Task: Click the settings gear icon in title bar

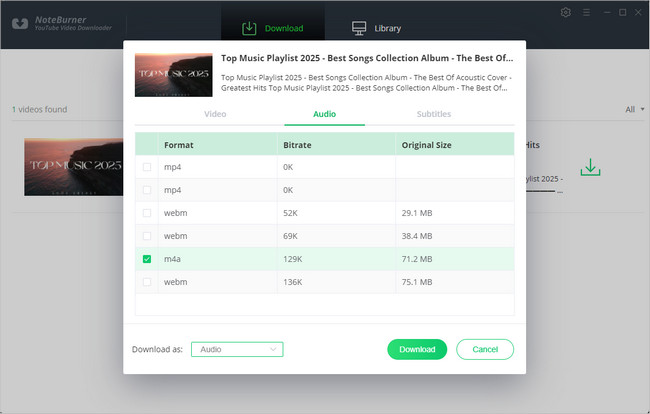Action: 566,12
